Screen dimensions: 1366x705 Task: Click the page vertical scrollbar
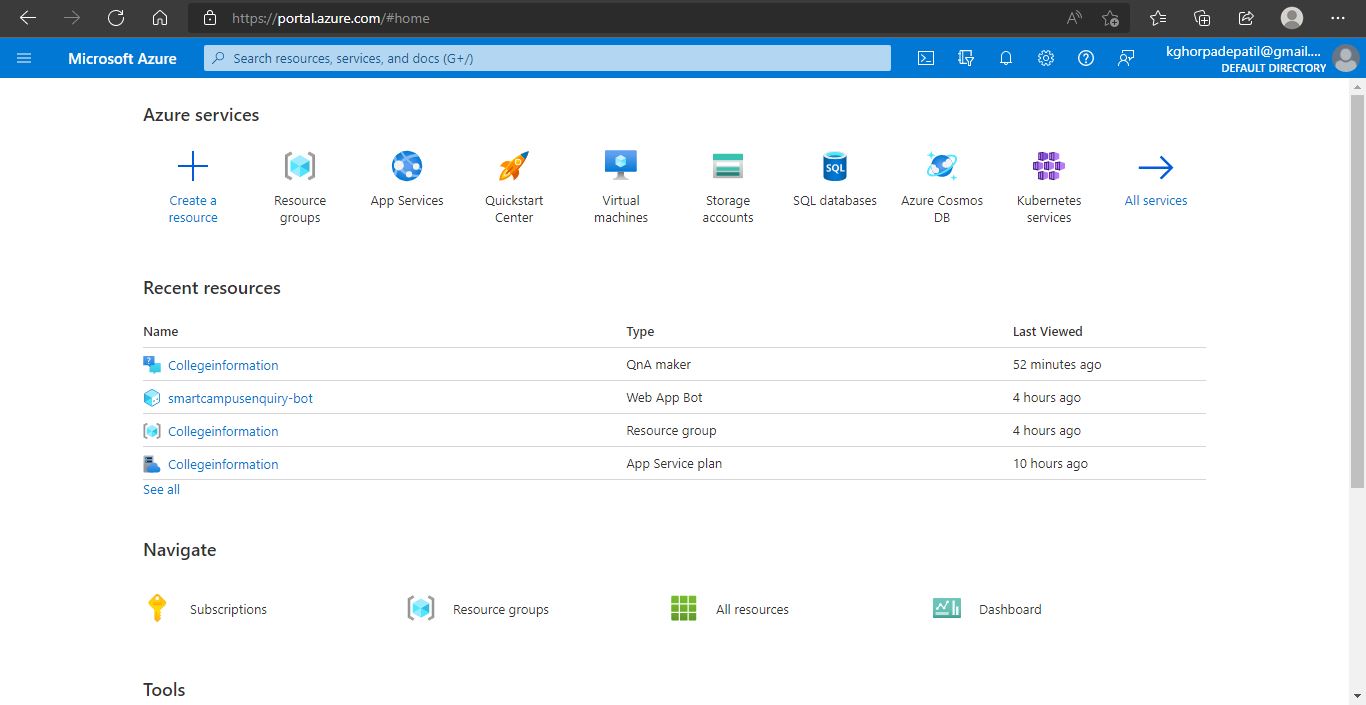[x=1357, y=290]
